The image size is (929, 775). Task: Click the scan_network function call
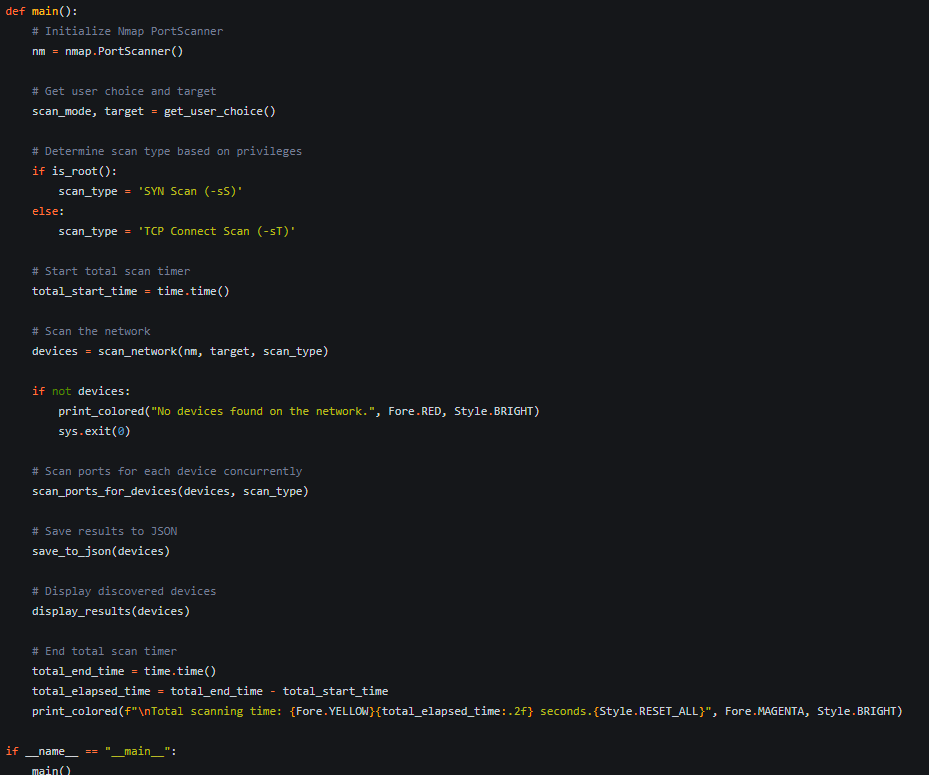point(213,351)
